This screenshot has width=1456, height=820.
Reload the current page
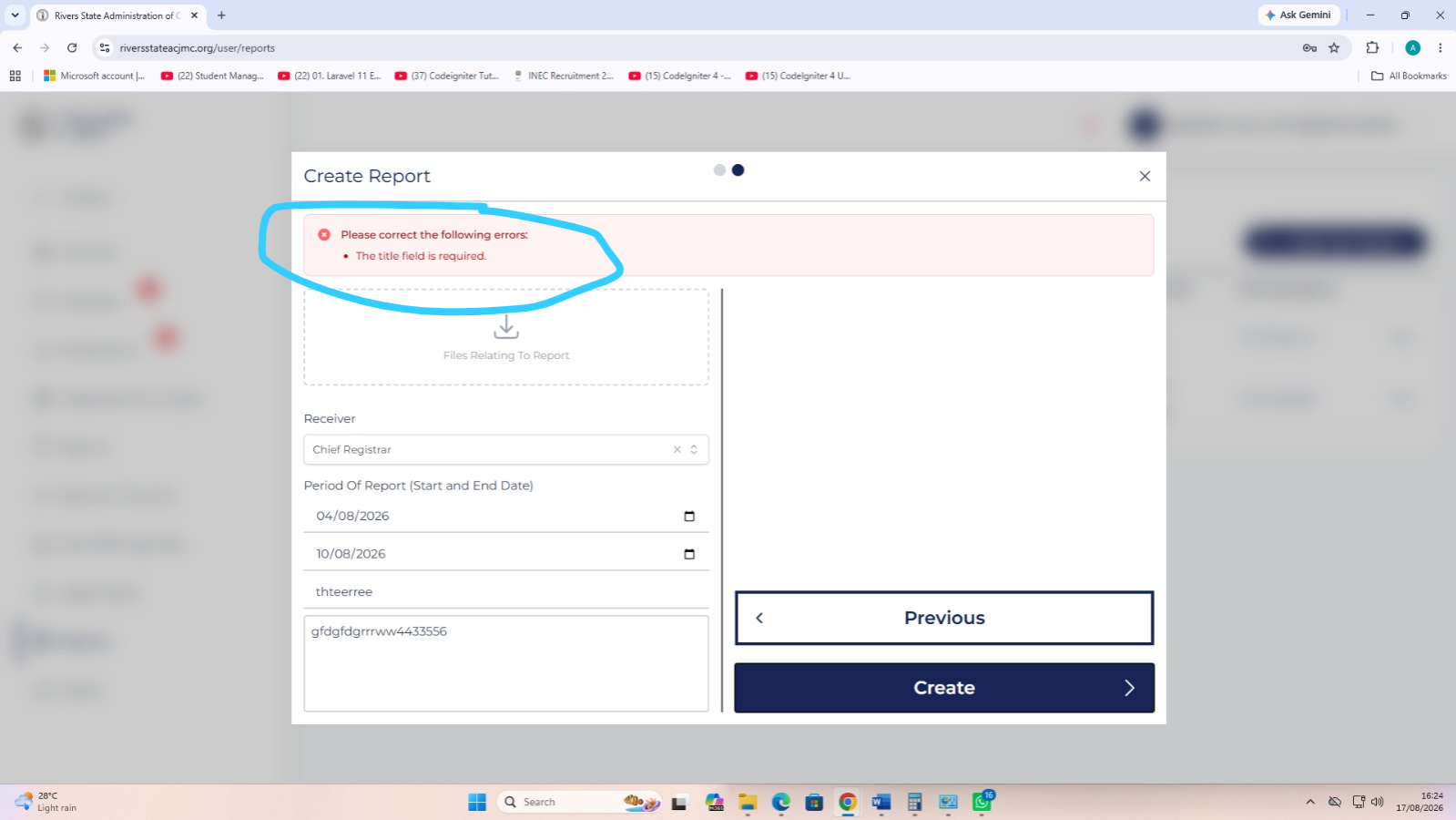tap(72, 48)
